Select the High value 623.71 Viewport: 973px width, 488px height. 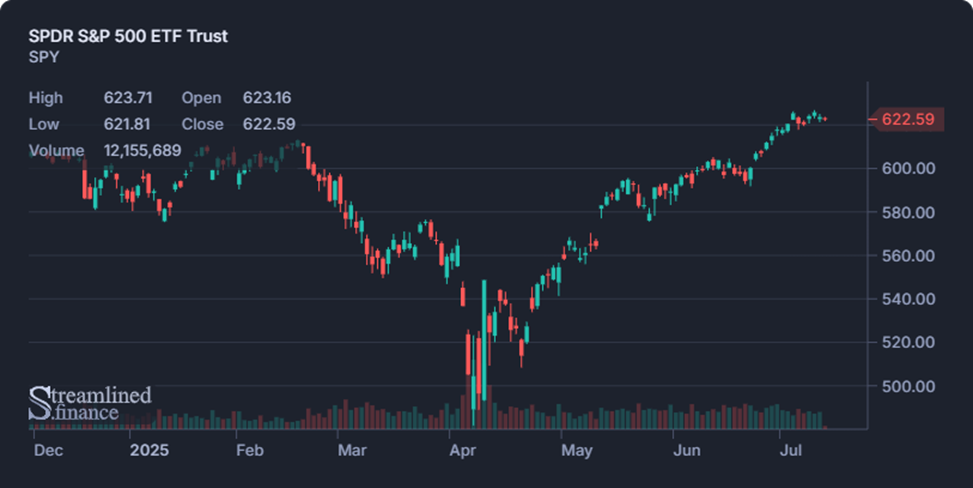[128, 98]
